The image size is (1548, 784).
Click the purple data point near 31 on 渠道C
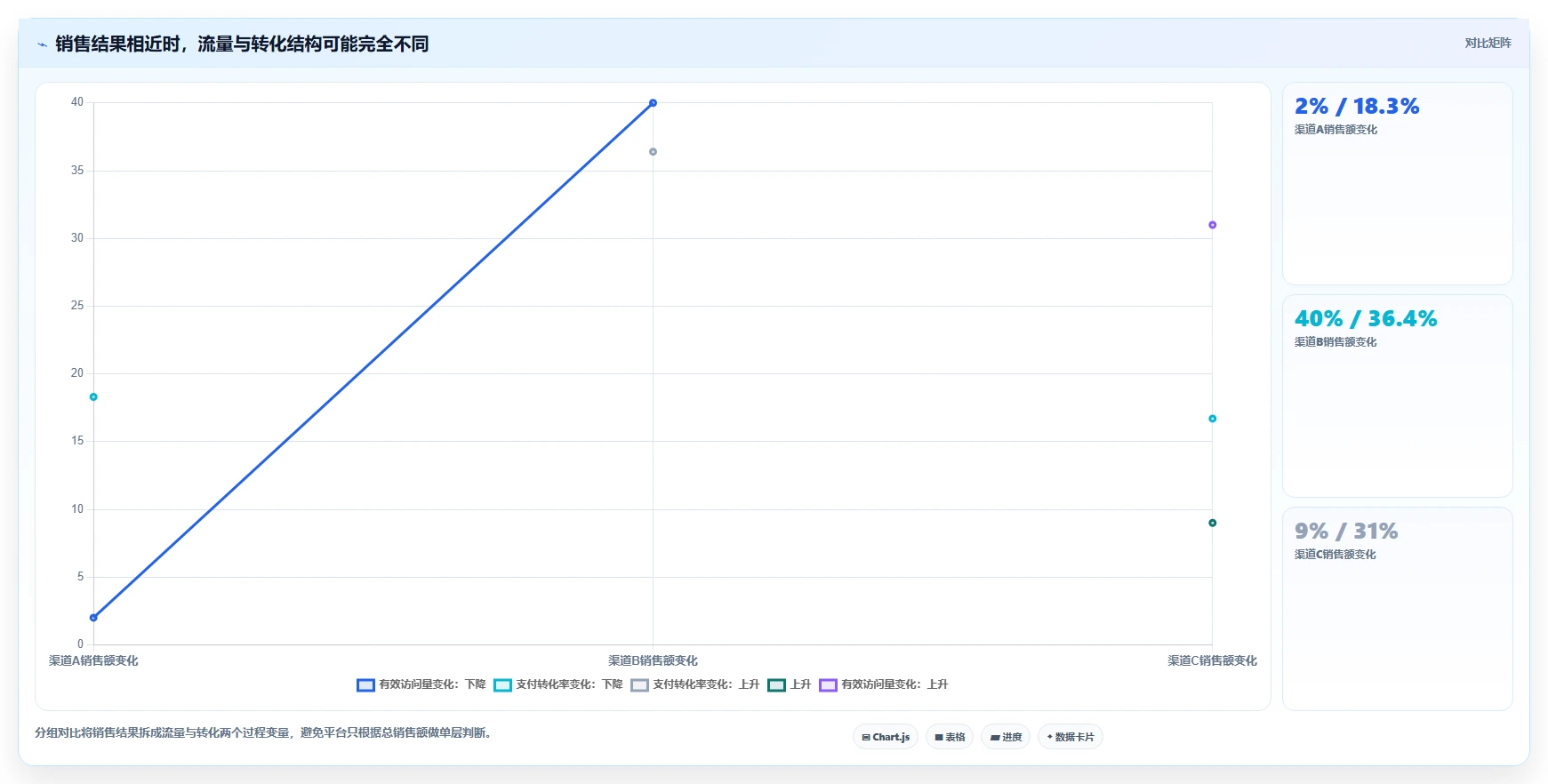(1212, 225)
